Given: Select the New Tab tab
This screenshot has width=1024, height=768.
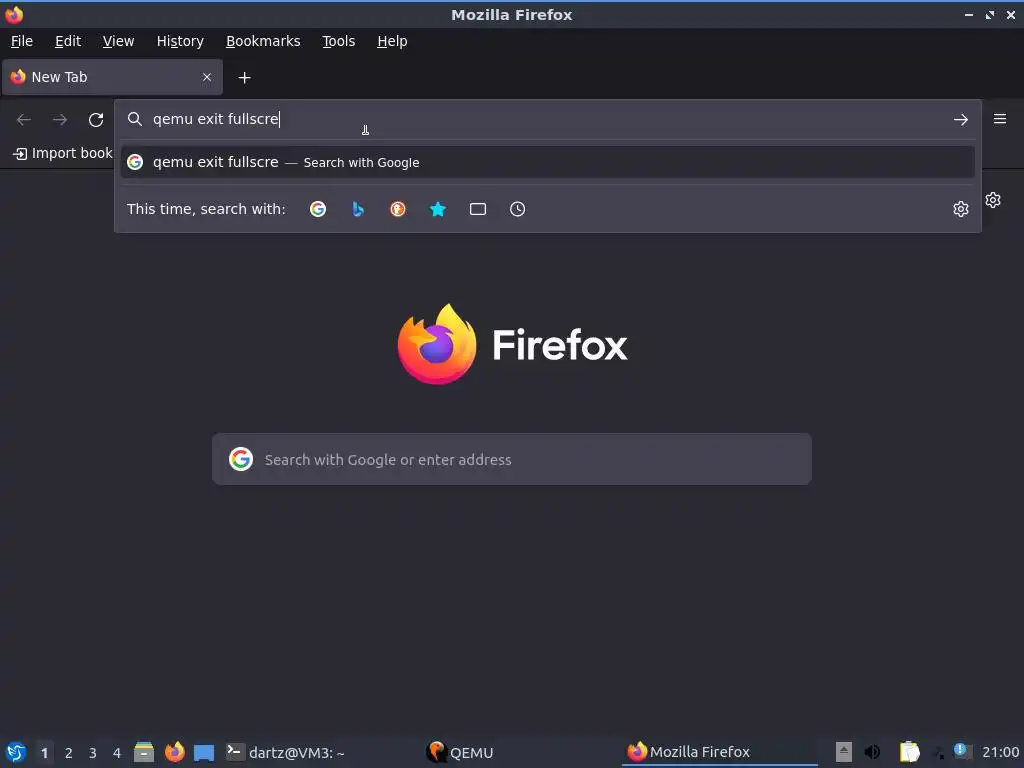Looking at the screenshot, I should pyautogui.click(x=112, y=77).
